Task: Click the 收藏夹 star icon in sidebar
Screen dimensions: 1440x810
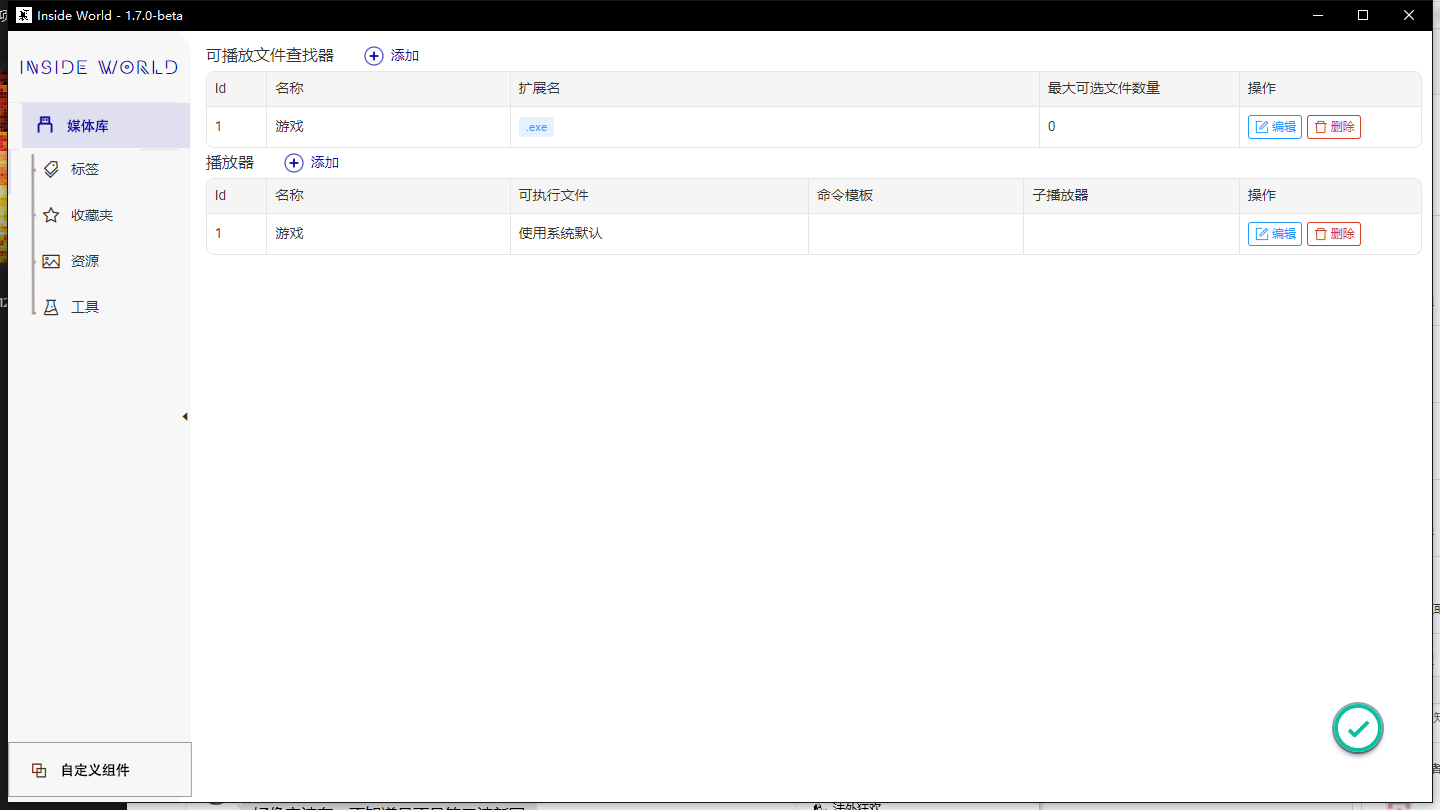Action: [51, 214]
